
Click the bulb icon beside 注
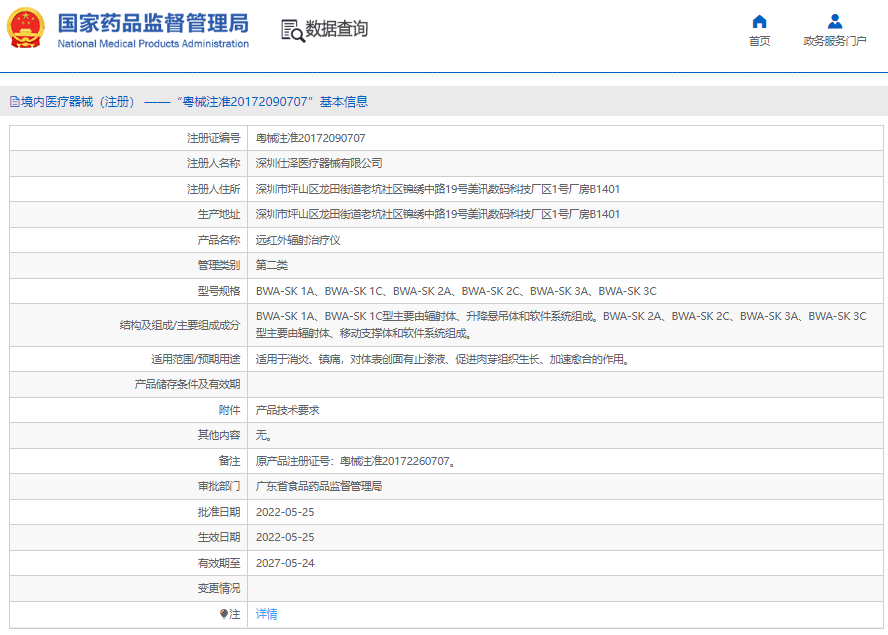pos(224,614)
